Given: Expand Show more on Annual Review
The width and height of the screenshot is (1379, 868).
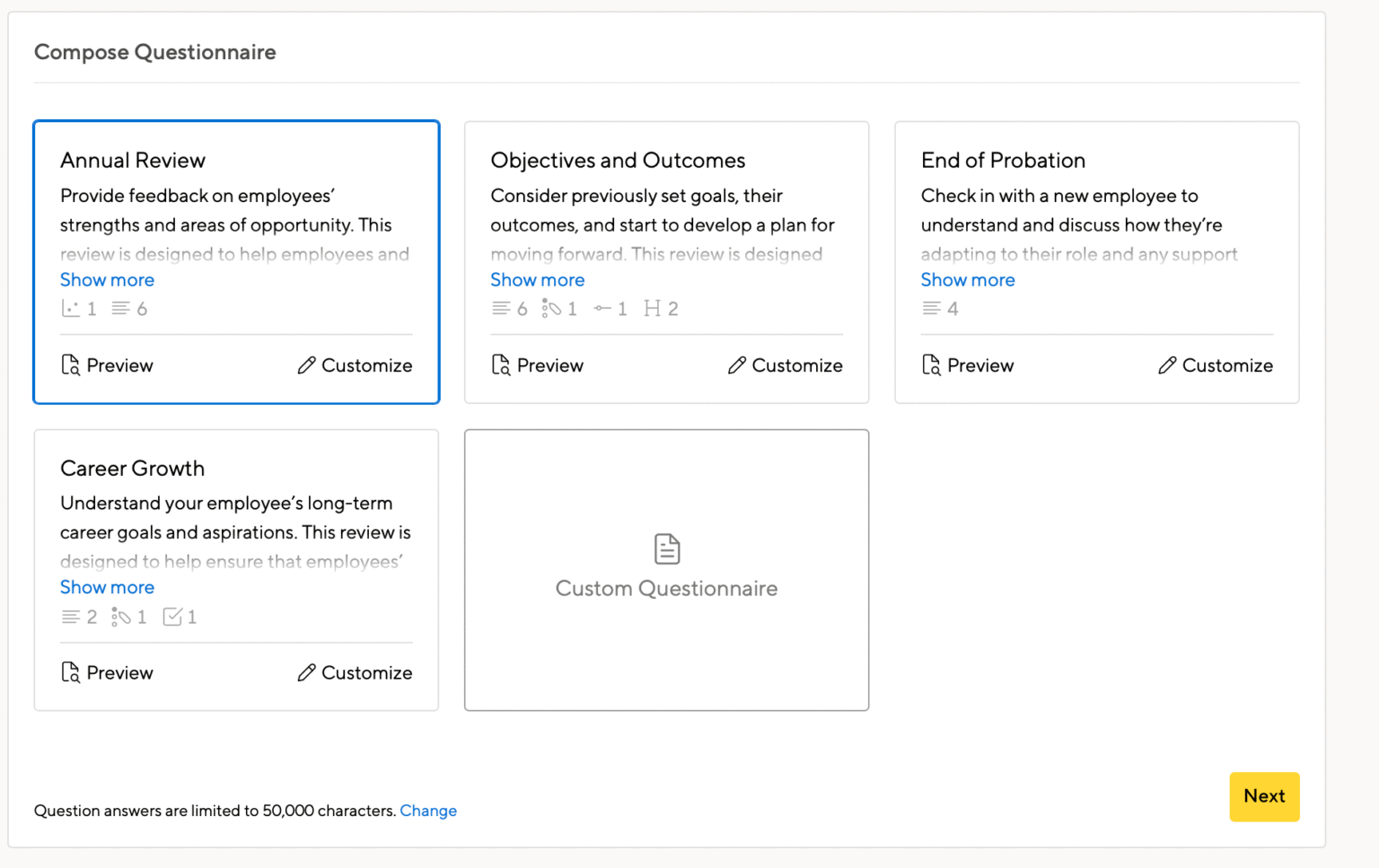Looking at the screenshot, I should pos(107,280).
